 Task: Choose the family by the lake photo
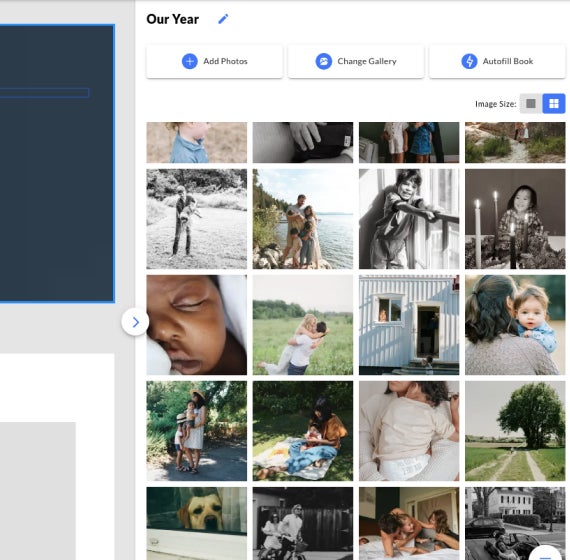pos(303,219)
